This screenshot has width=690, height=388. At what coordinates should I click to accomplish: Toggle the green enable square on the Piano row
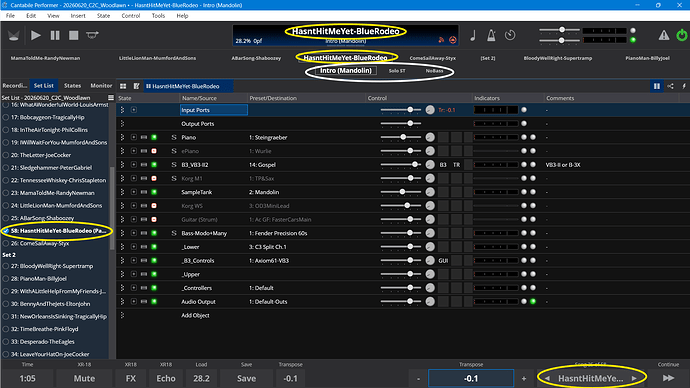154,137
